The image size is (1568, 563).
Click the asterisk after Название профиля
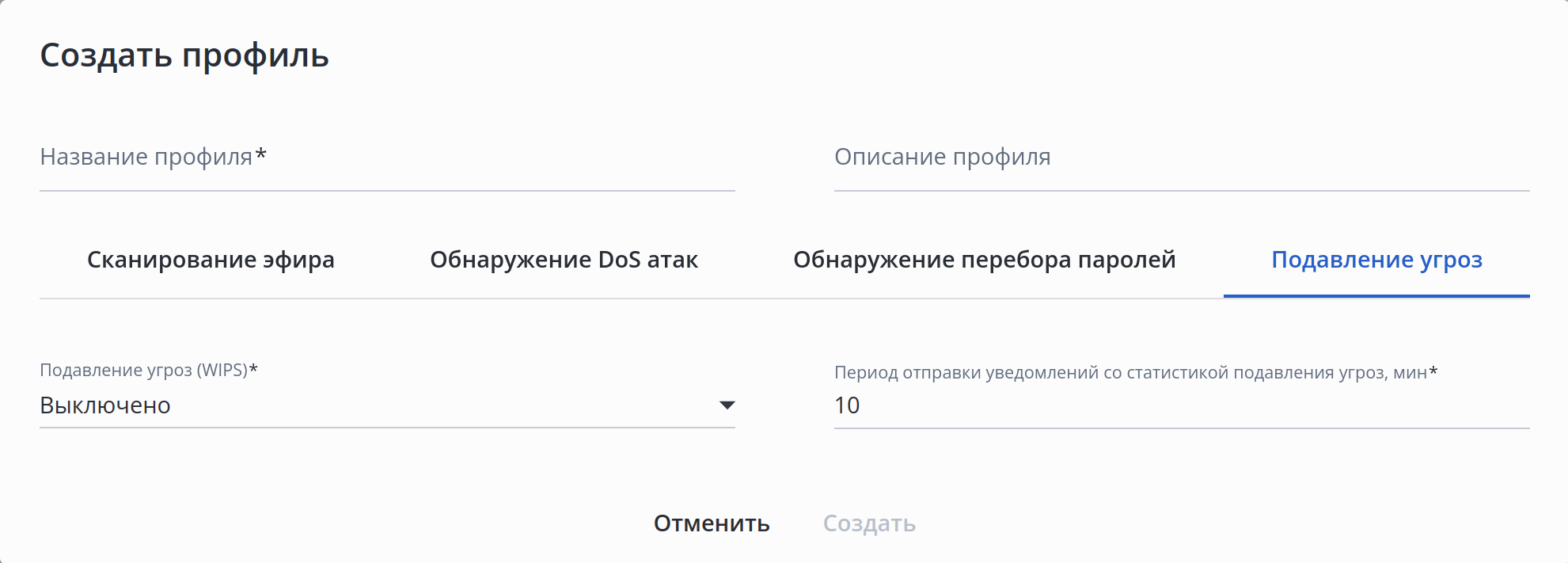point(261,155)
